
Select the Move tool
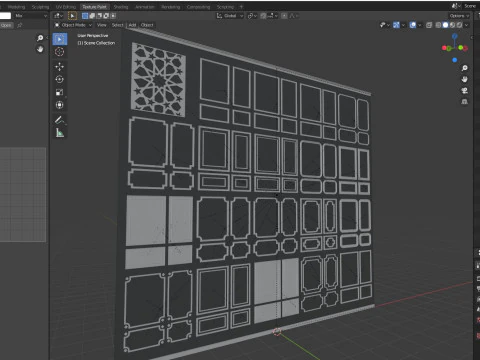[x=60, y=67]
